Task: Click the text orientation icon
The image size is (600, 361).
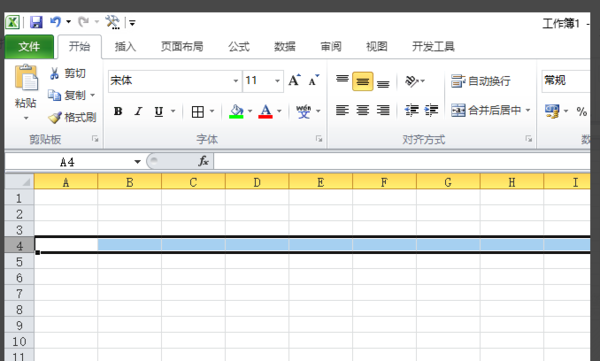Action: click(x=412, y=81)
